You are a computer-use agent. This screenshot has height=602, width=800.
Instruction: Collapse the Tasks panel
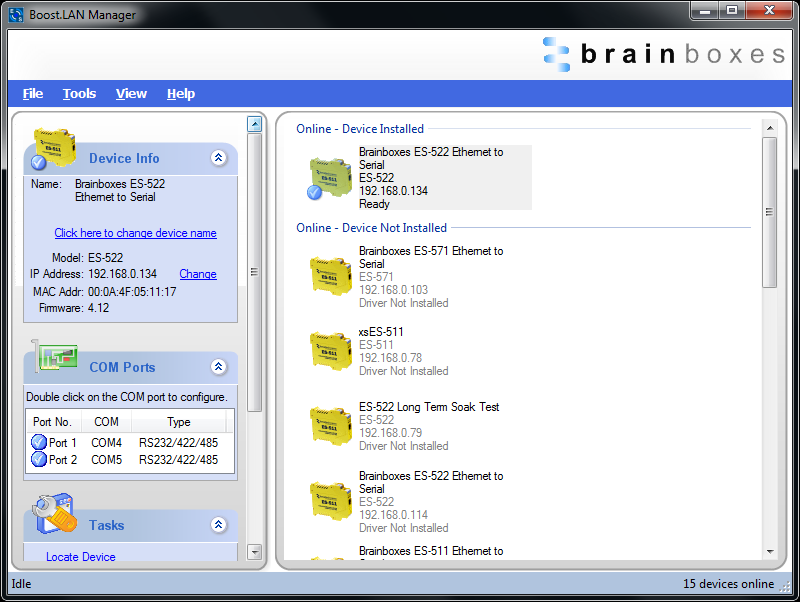(x=218, y=525)
